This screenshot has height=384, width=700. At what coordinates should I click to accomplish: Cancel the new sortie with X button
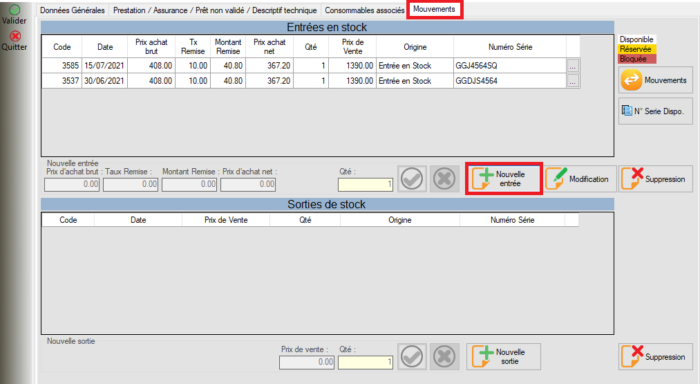444,356
